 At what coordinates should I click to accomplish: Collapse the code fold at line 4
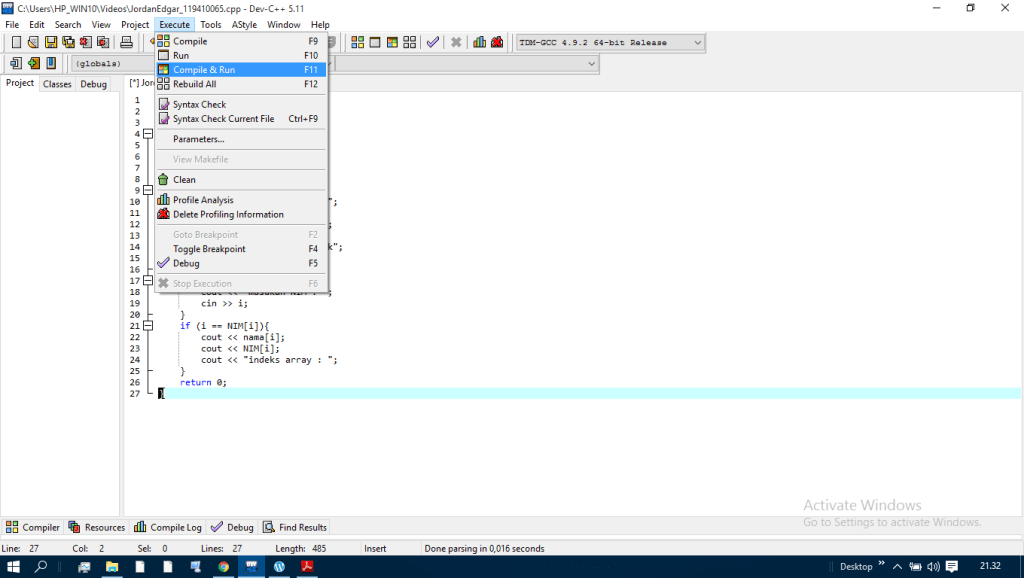[148, 134]
